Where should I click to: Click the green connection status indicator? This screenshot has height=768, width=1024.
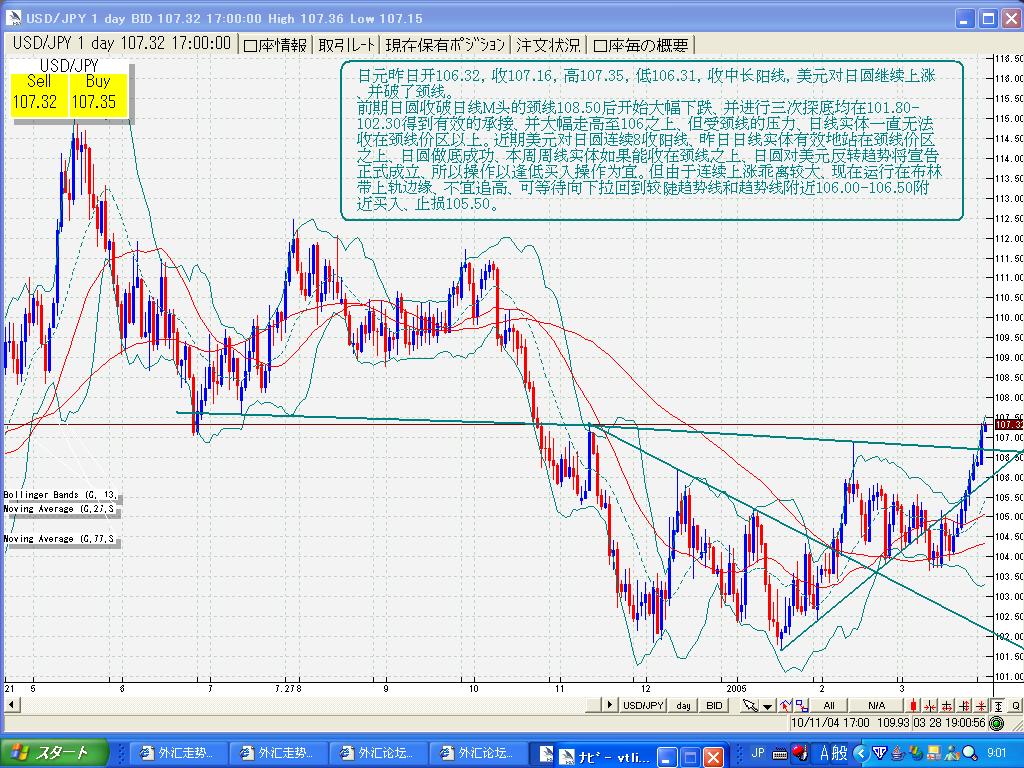[x=997, y=723]
